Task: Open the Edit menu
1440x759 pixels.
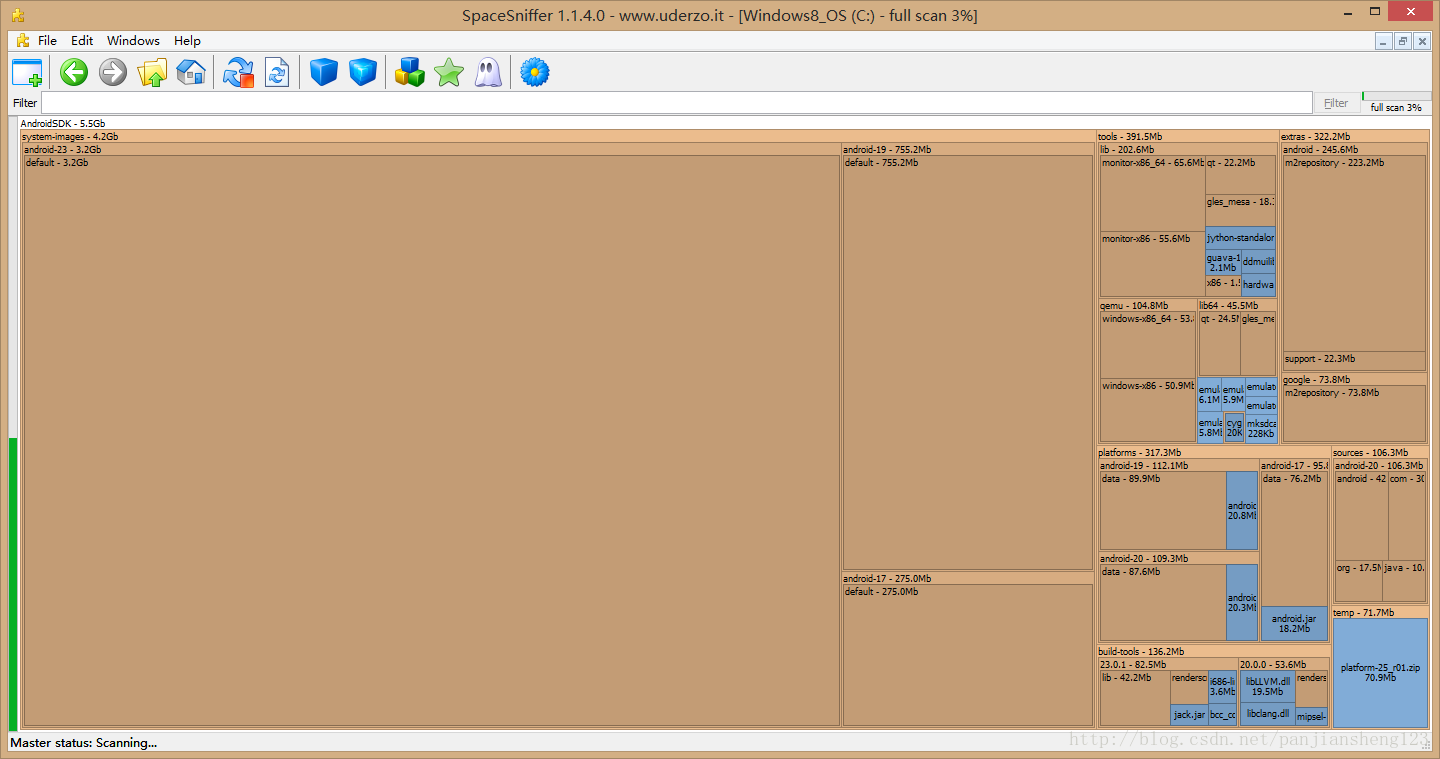Action: click(x=82, y=41)
